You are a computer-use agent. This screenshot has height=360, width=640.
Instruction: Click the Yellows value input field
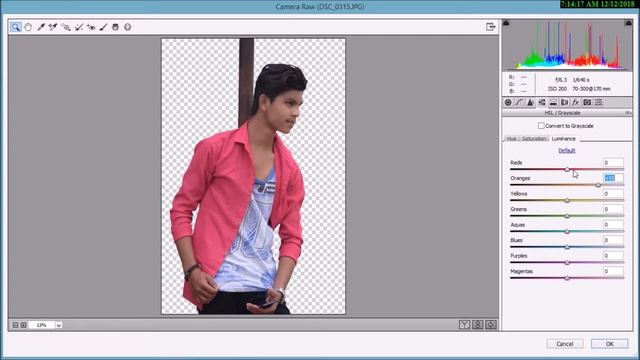coord(613,193)
